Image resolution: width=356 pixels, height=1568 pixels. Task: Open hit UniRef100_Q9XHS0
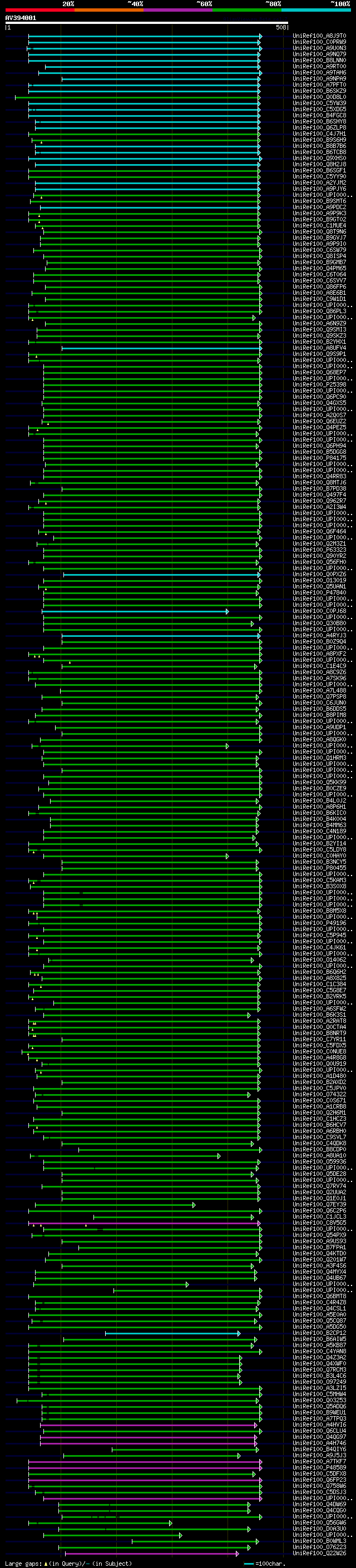point(319,159)
